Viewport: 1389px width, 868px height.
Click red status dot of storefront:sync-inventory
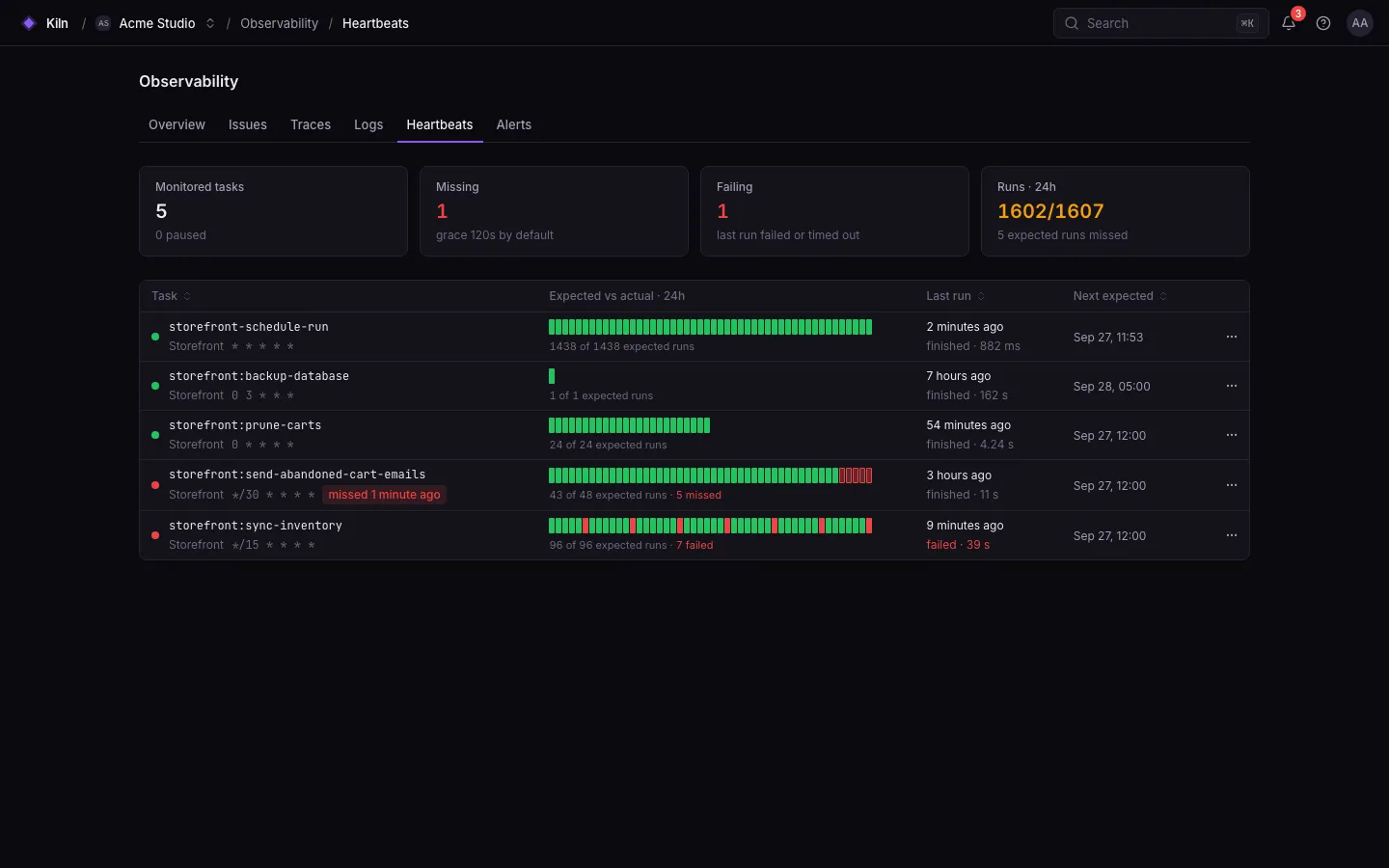click(155, 535)
